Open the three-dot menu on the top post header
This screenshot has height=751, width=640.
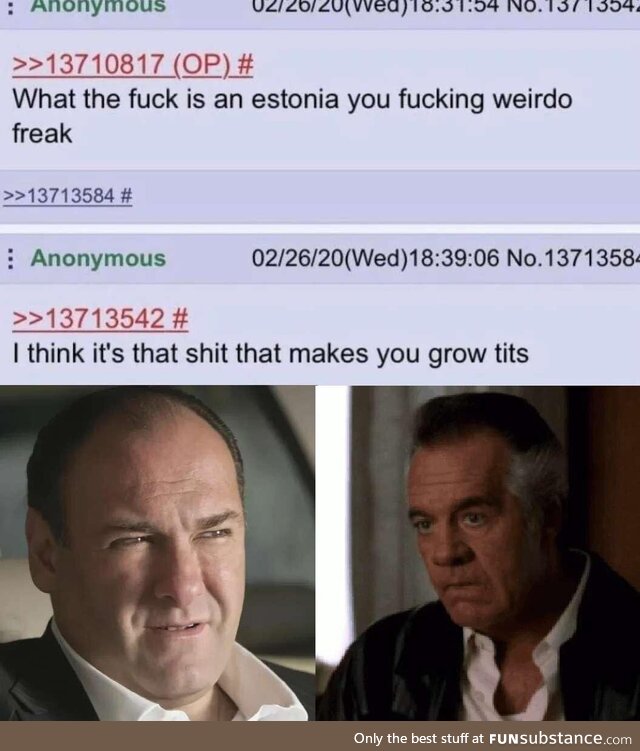point(9,6)
